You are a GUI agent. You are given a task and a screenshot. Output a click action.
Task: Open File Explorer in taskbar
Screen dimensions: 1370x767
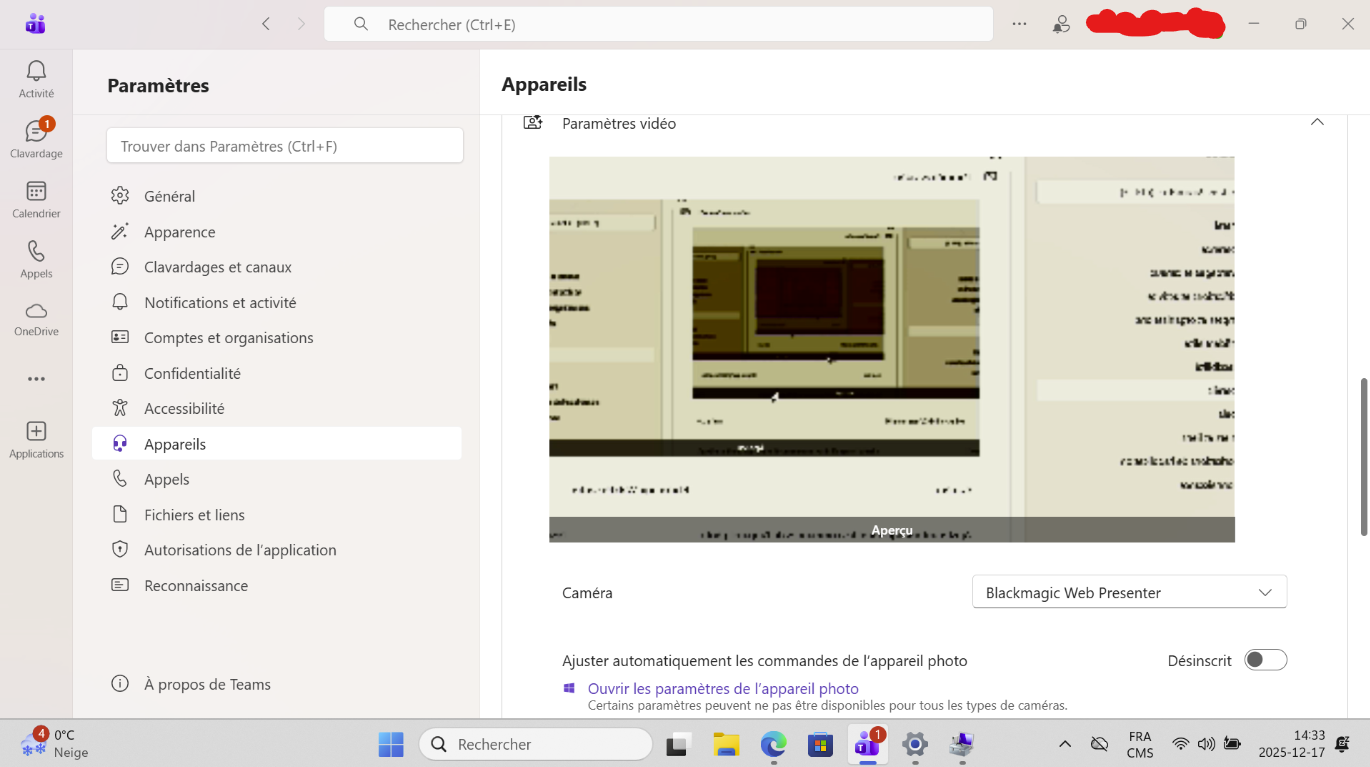tap(726, 744)
